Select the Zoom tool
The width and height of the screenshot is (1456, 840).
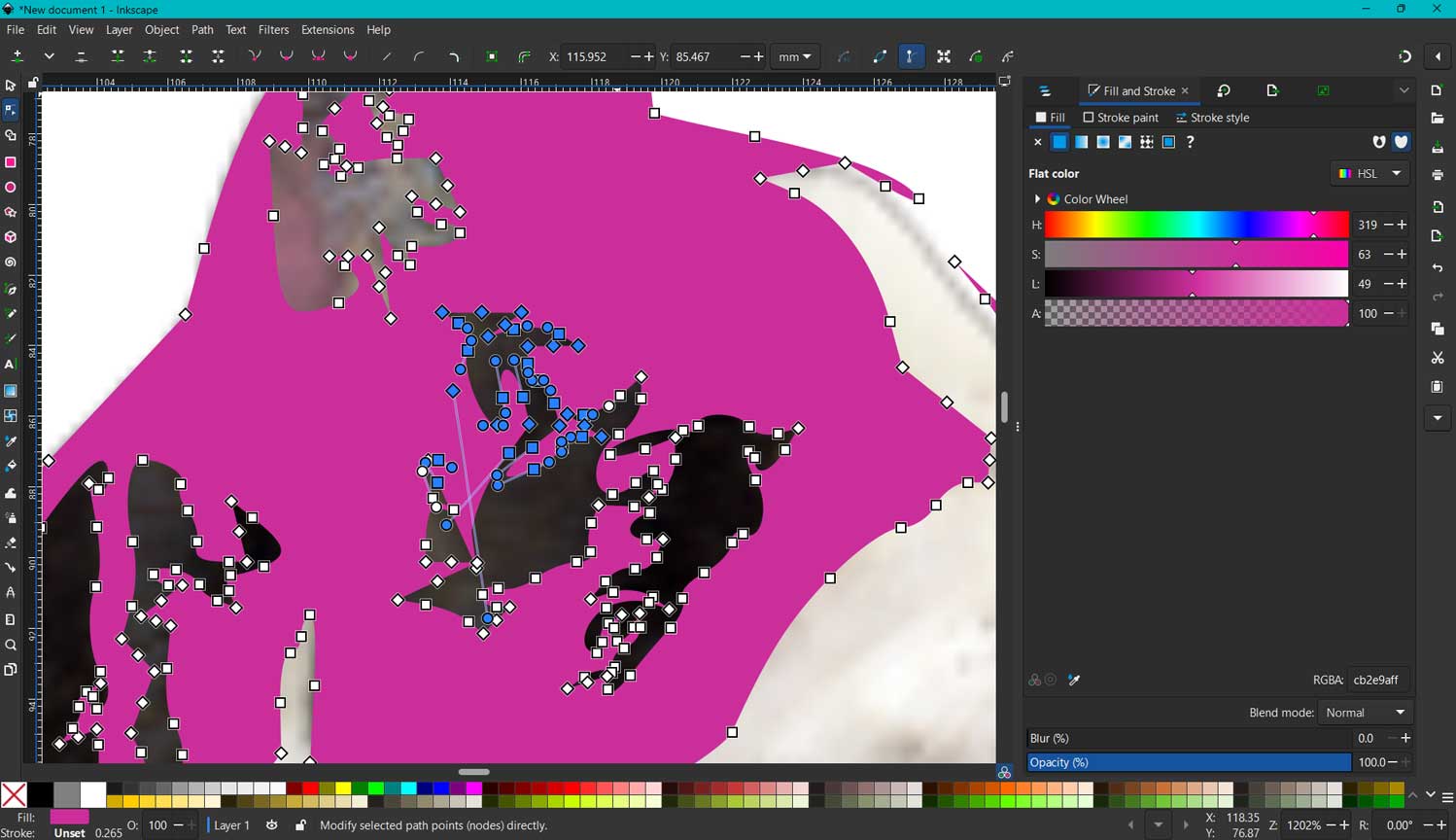click(10, 645)
